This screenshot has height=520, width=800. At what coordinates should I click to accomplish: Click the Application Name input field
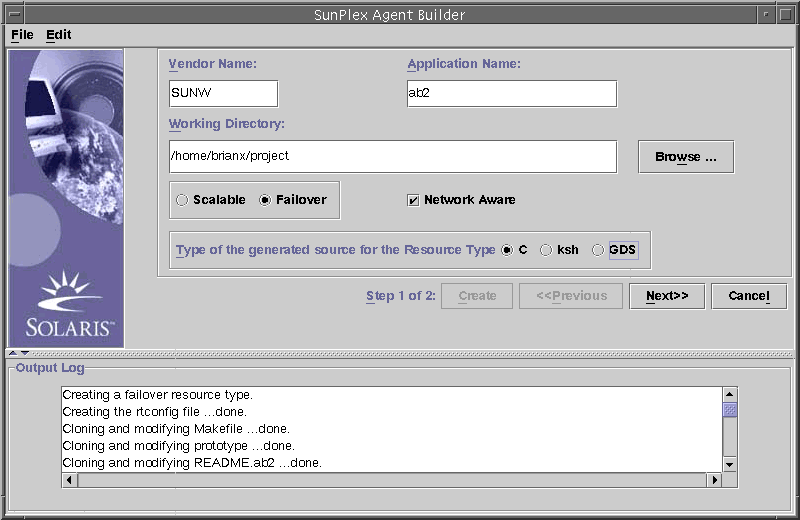512,93
